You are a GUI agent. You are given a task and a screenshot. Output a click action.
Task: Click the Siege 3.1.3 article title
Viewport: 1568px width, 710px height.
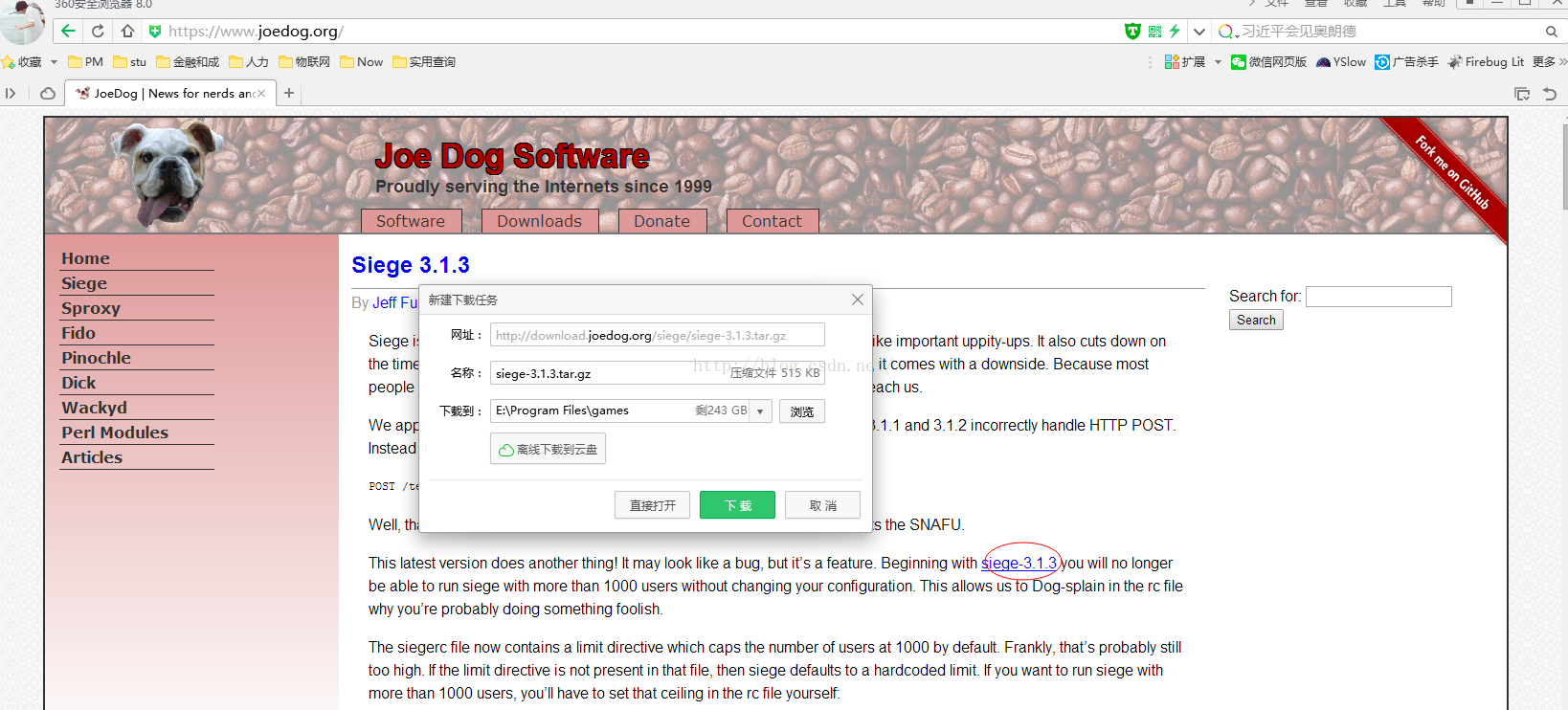point(411,265)
